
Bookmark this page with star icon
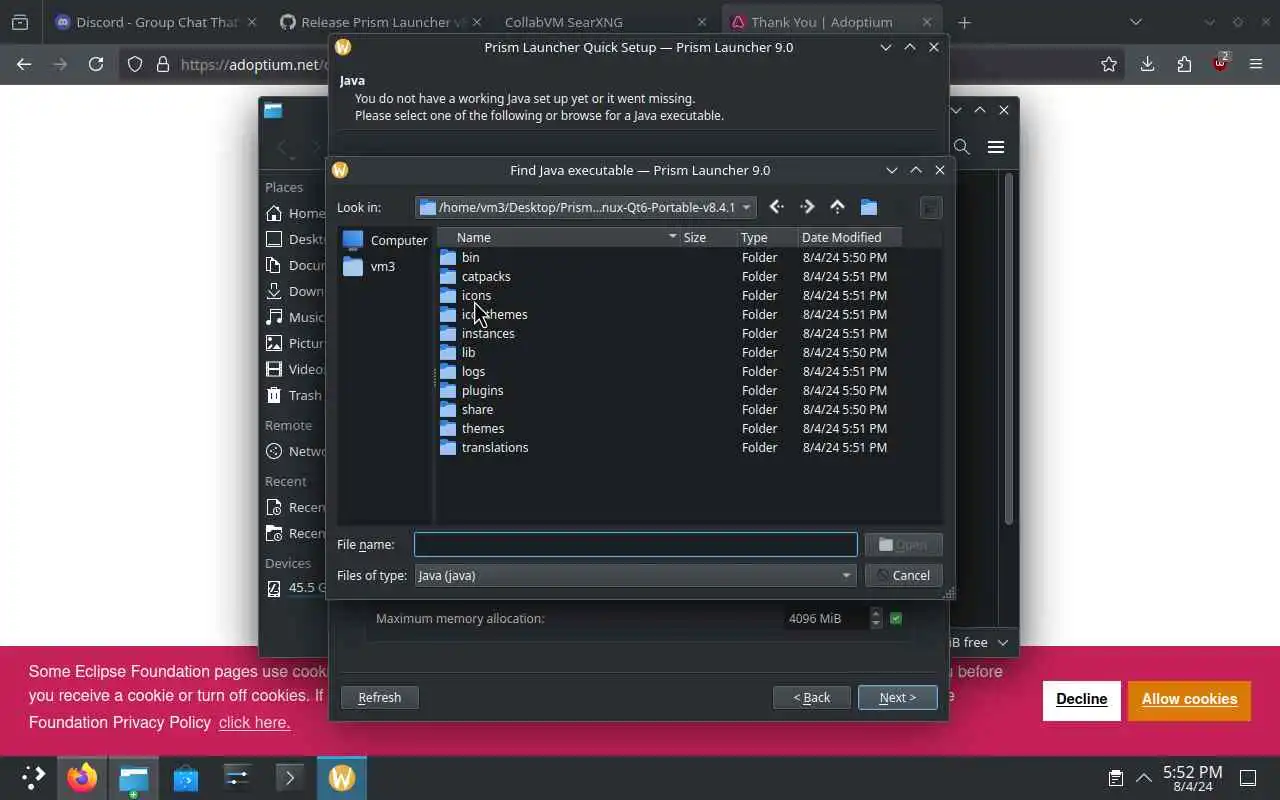pos(1109,64)
